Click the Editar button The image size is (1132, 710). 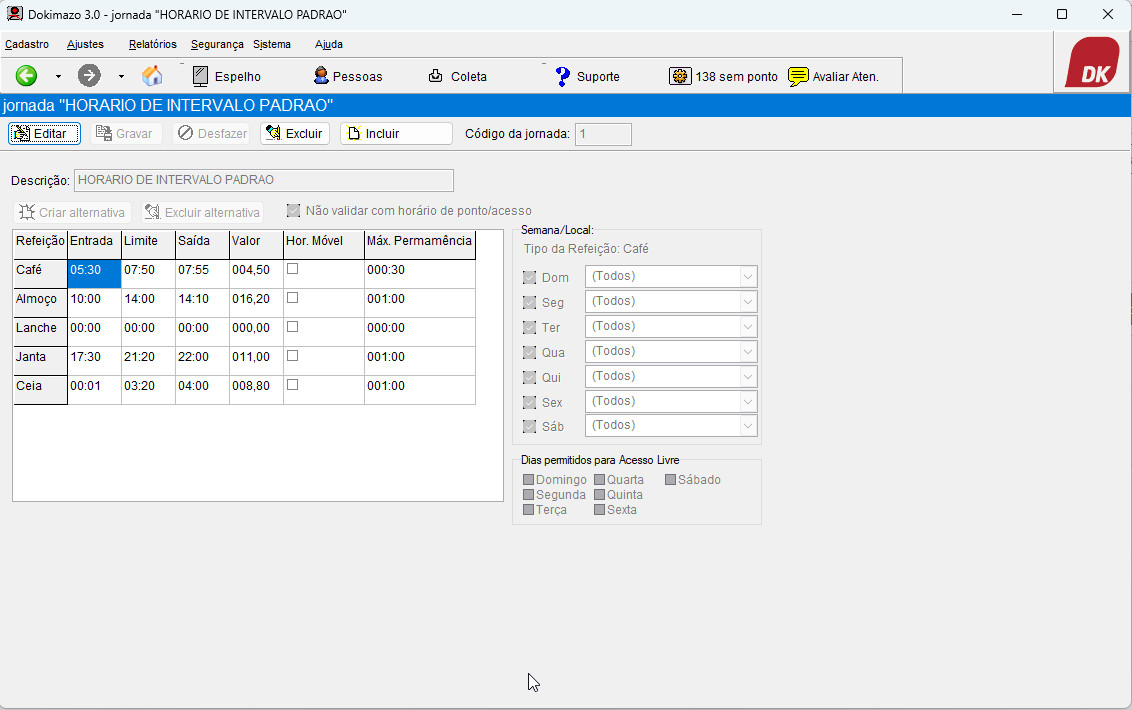[45, 133]
